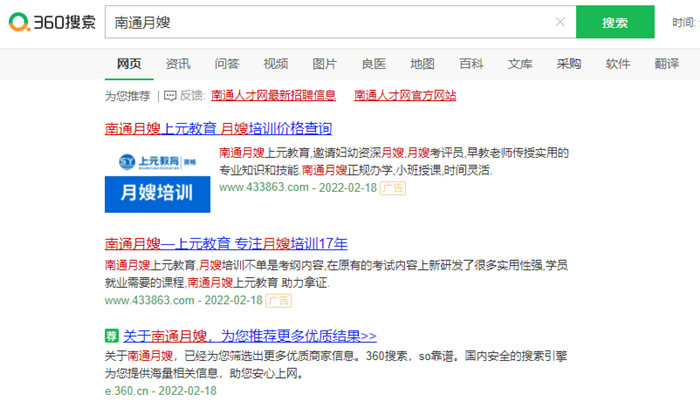The height and width of the screenshot is (414, 700).
Task: Click the 360搜索 logo
Action: pos(52,22)
